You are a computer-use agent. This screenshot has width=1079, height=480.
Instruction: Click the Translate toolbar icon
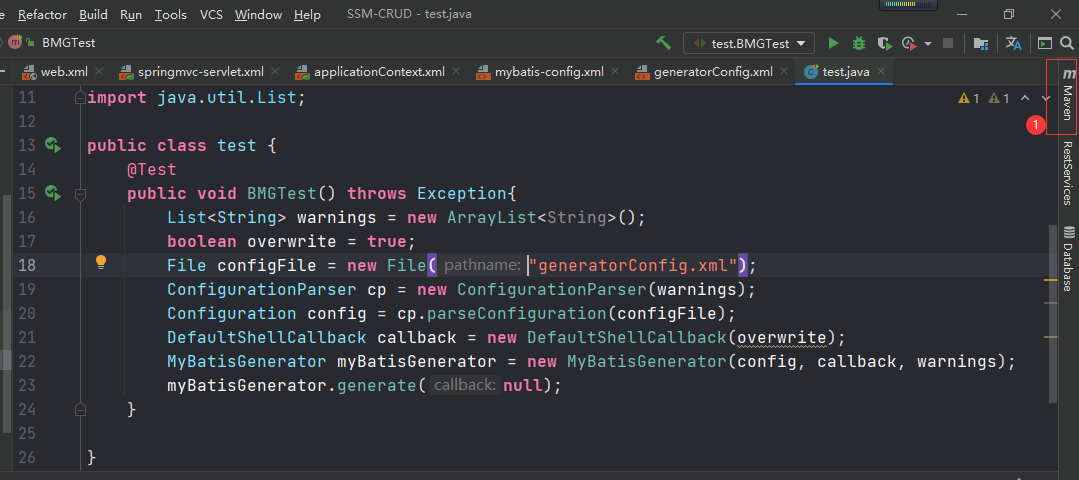tap(1014, 43)
